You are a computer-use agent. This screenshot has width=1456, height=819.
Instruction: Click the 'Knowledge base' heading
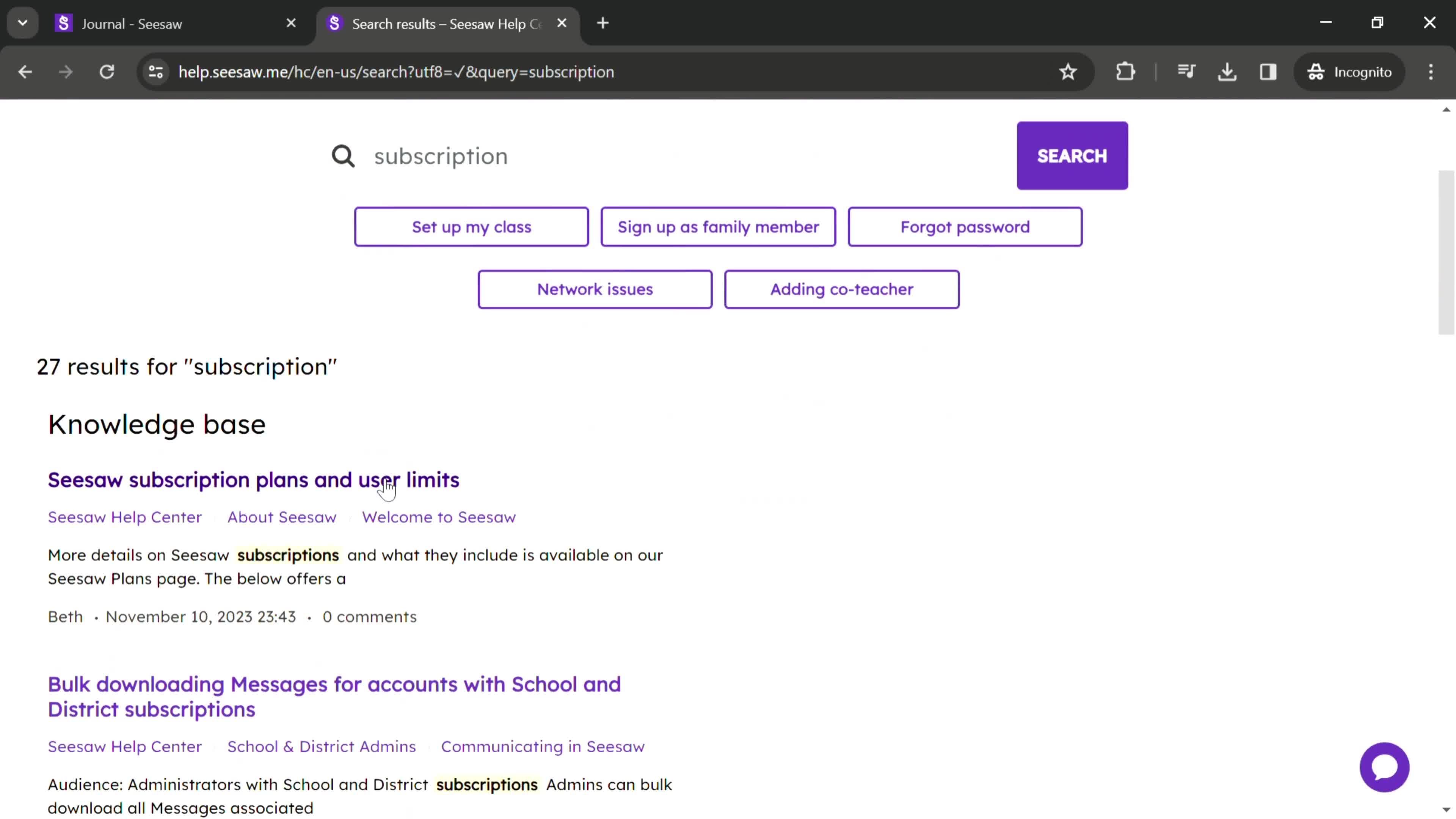click(157, 425)
